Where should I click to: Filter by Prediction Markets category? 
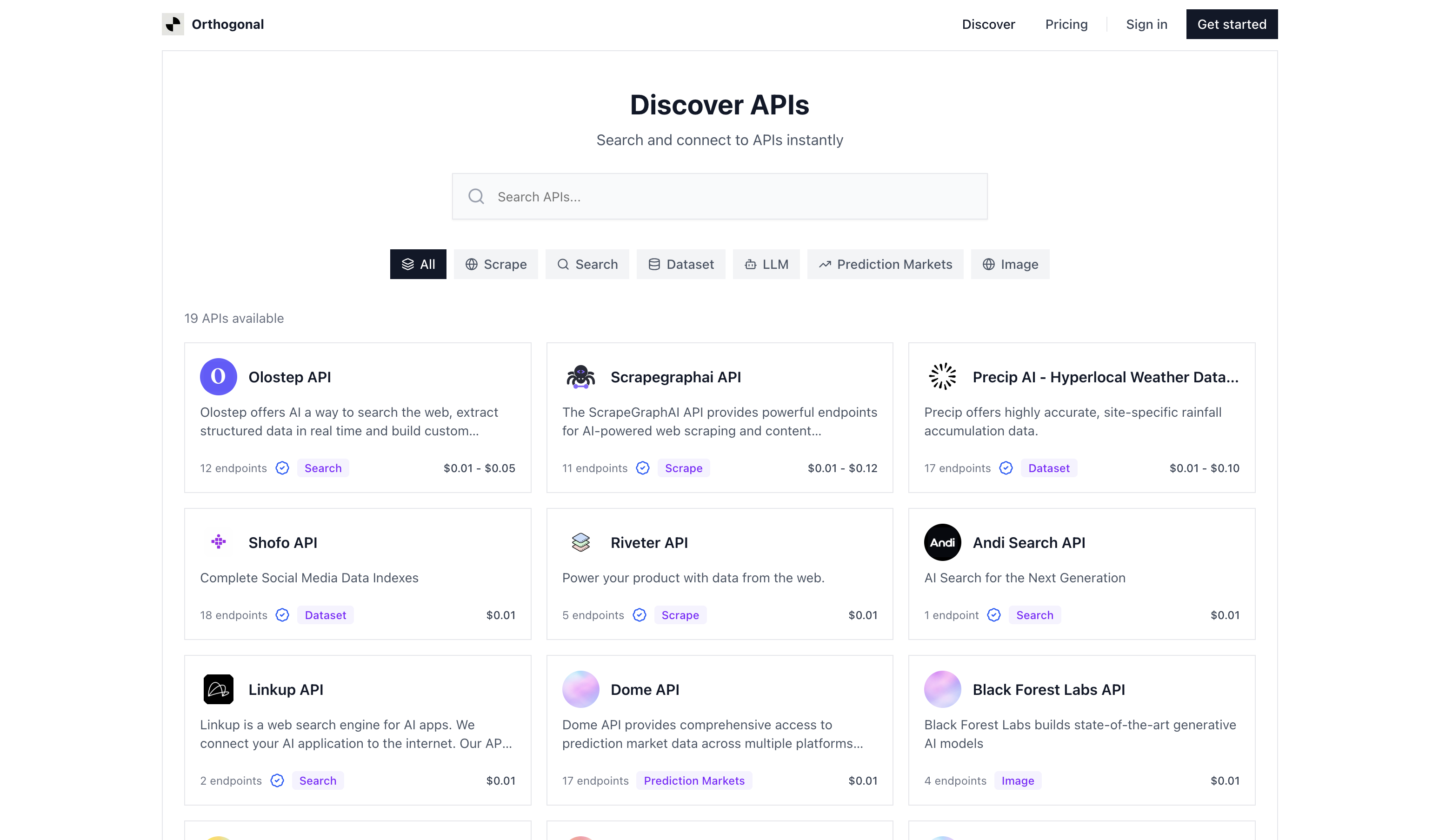click(885, 264)
